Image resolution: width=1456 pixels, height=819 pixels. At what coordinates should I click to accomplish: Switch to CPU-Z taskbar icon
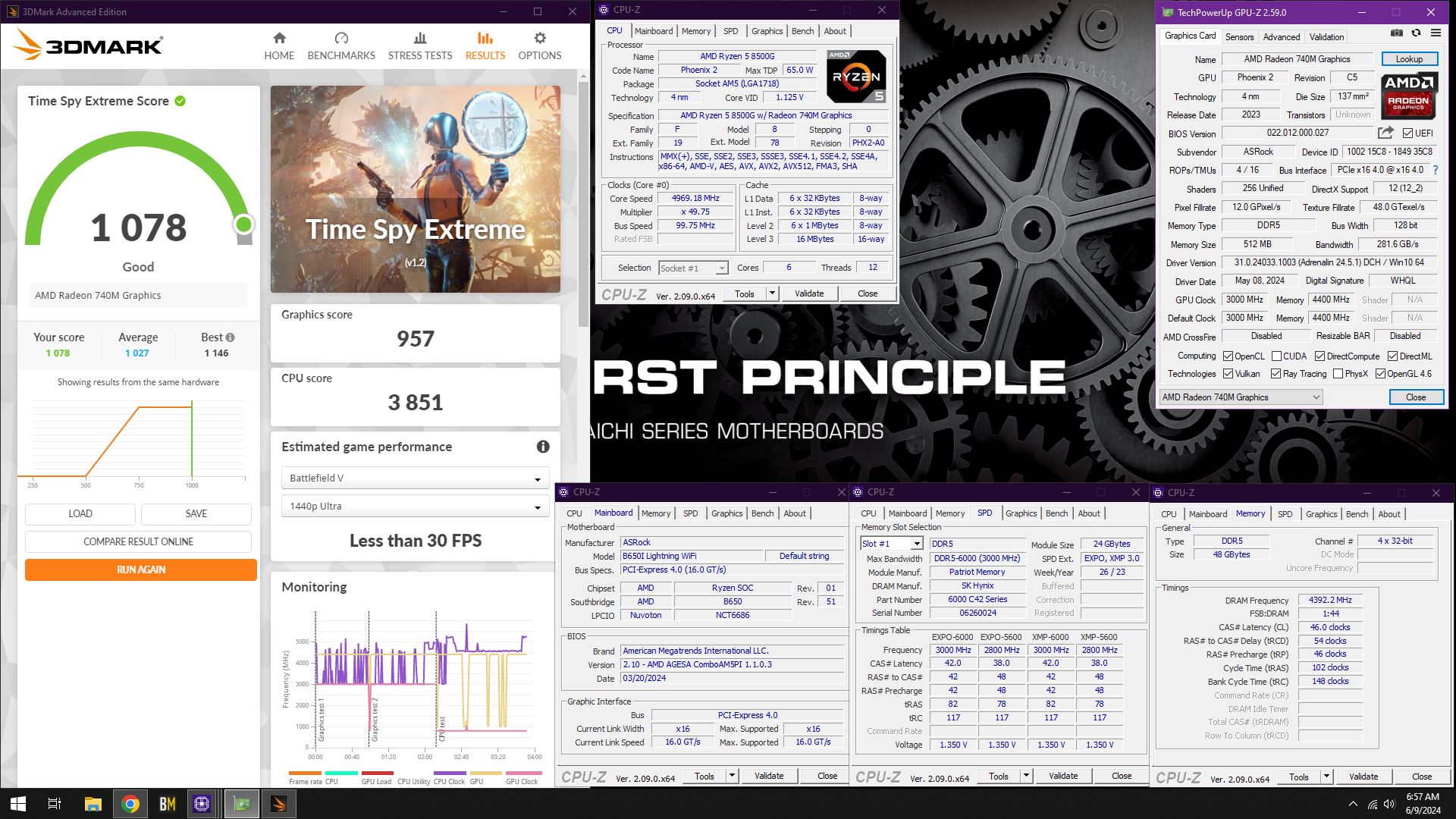coord(202,804)
